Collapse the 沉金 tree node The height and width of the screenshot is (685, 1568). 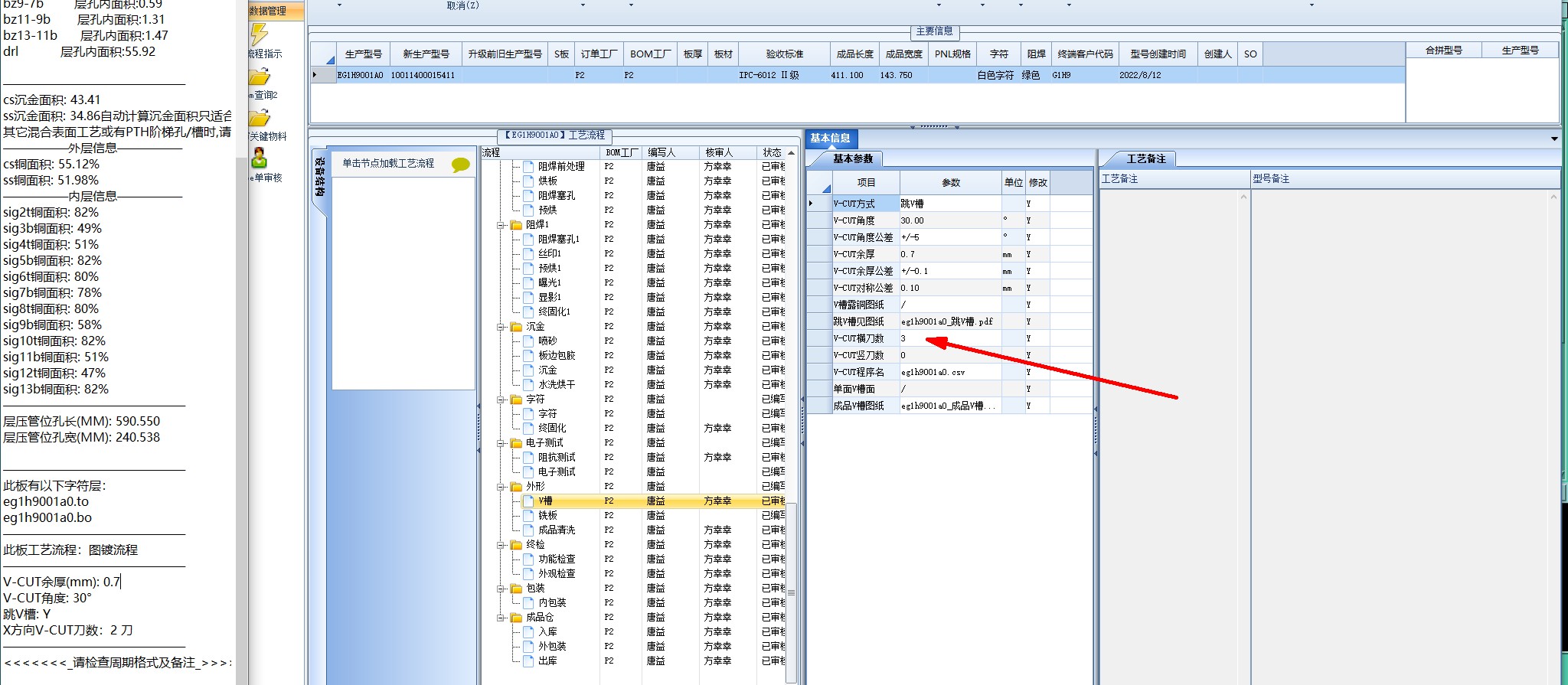click(x=501, y=327)
